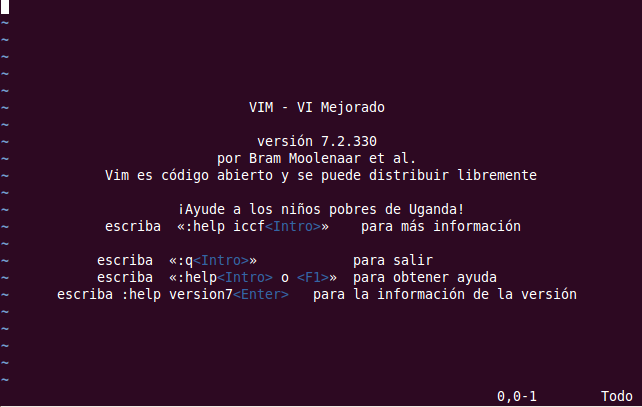Image resolution: width=642 pixels, height=407 pixels.
Task: Click the 'VIM - VI Mejorado' title text
Action: point(317,107)
